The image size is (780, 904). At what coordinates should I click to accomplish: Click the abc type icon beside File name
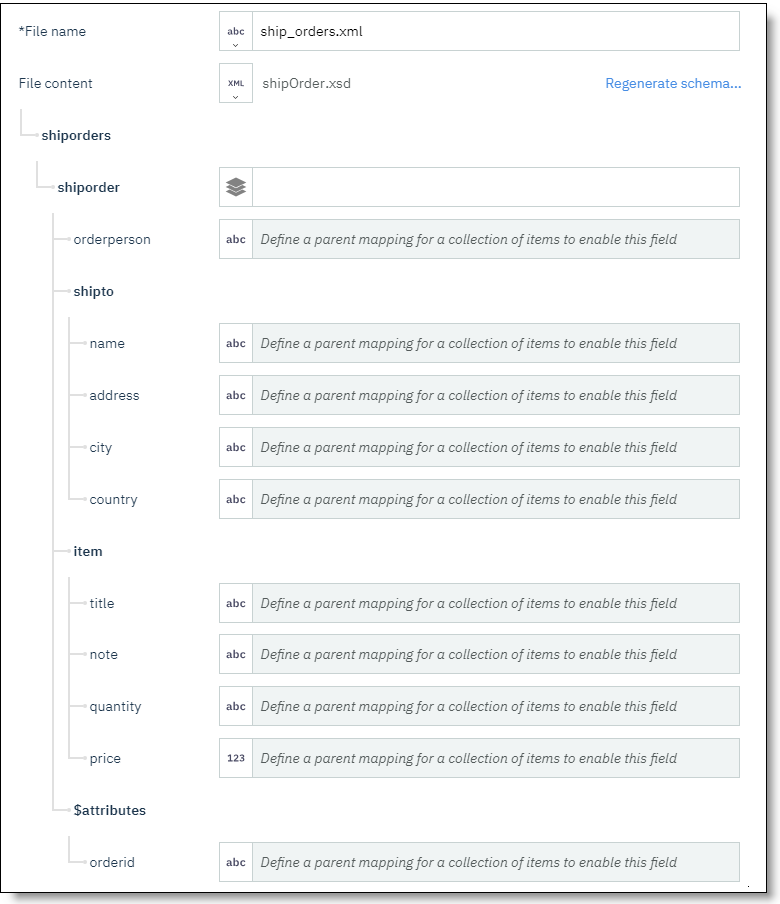tap(235, 28)
